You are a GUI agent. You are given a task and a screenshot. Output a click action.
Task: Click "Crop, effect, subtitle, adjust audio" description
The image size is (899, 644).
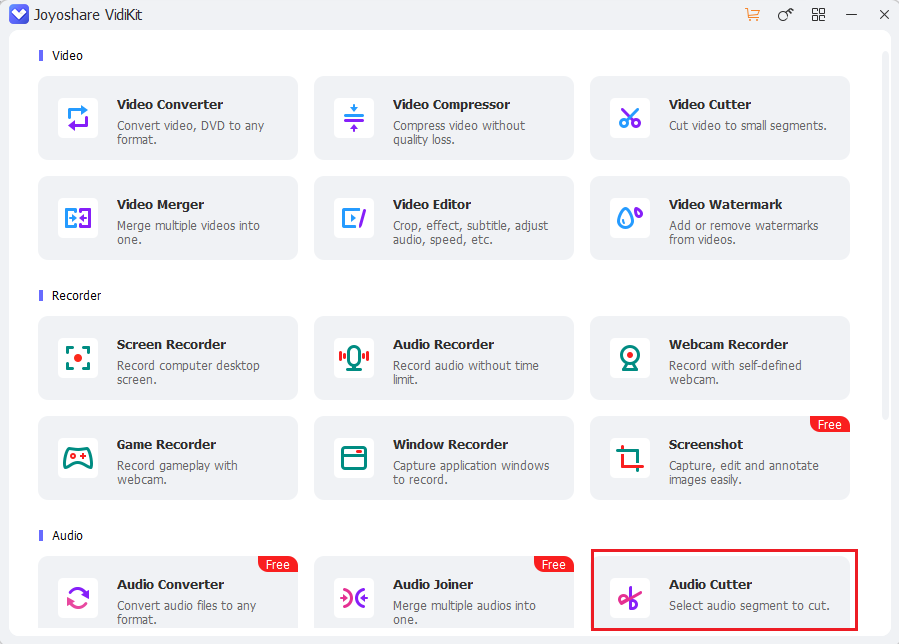click(470, 232)
